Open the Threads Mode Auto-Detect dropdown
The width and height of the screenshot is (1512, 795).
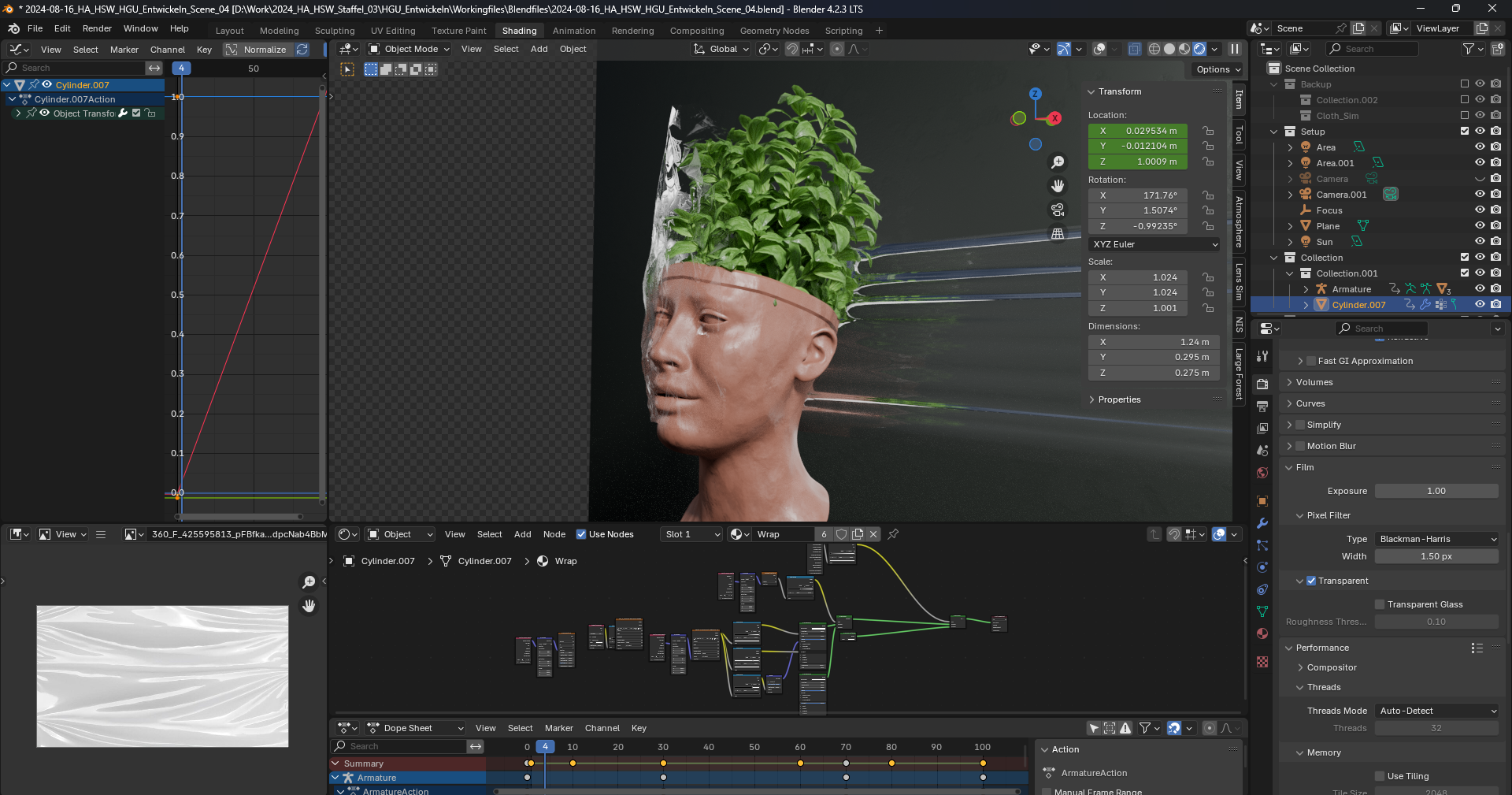(1436, 711)
